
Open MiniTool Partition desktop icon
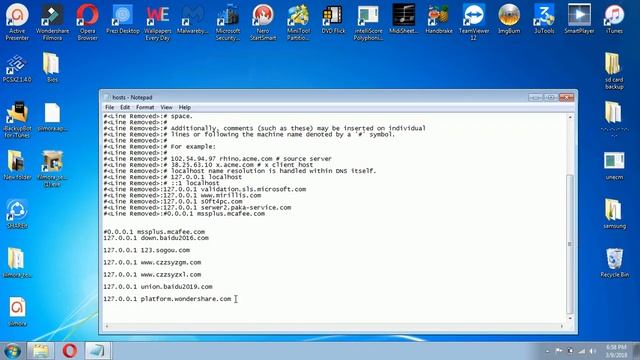(x=298, y=21)
